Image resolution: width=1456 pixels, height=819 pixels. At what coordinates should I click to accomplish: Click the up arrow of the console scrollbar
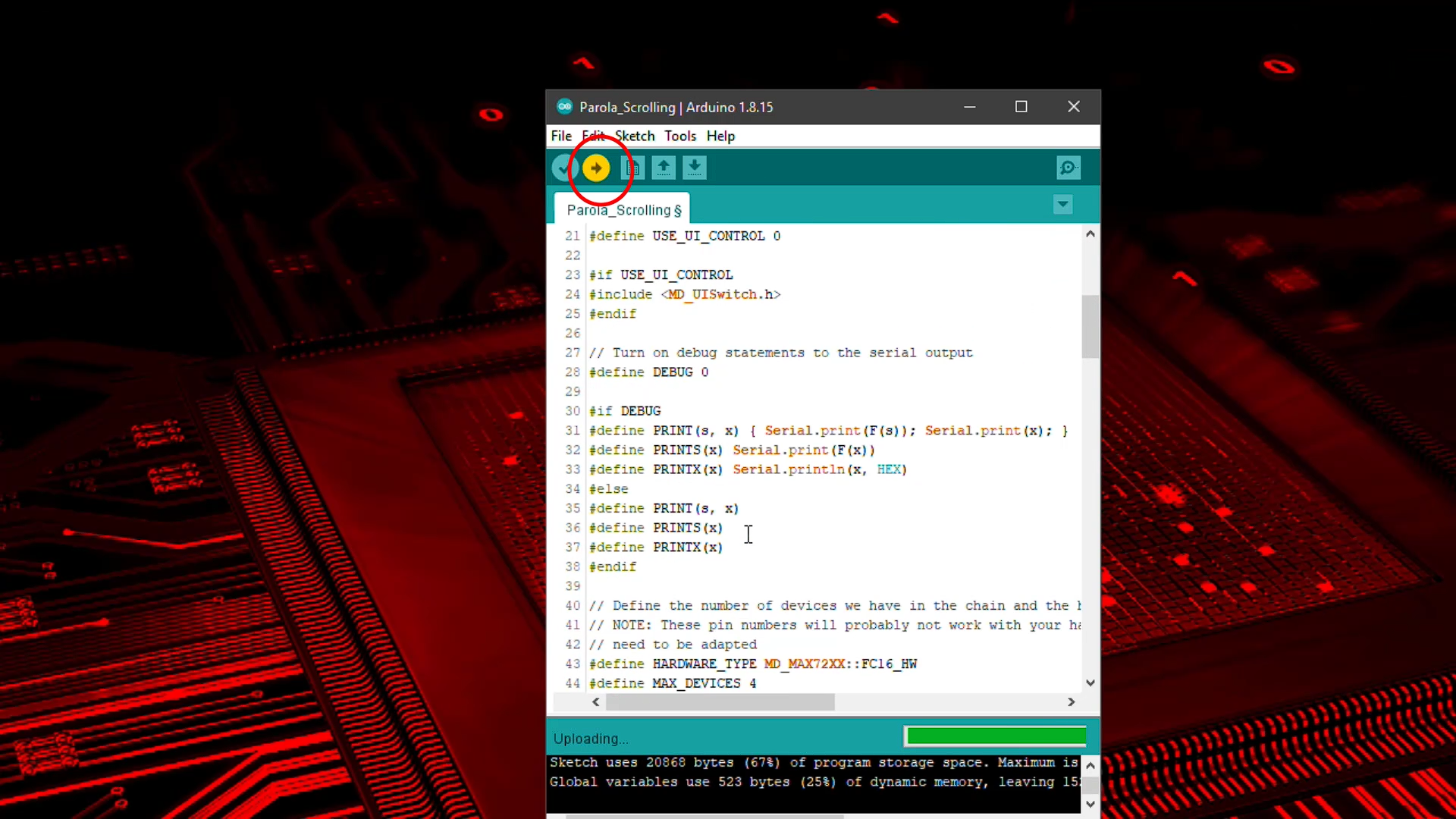(1091, 765)
